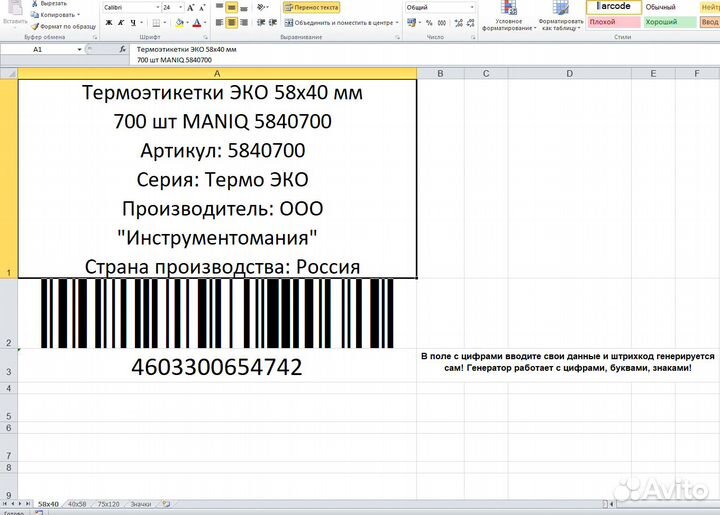Screen dimensions: 720x515
Task: Toggle middle vertical alignment
Action: (x=232, y=8)
